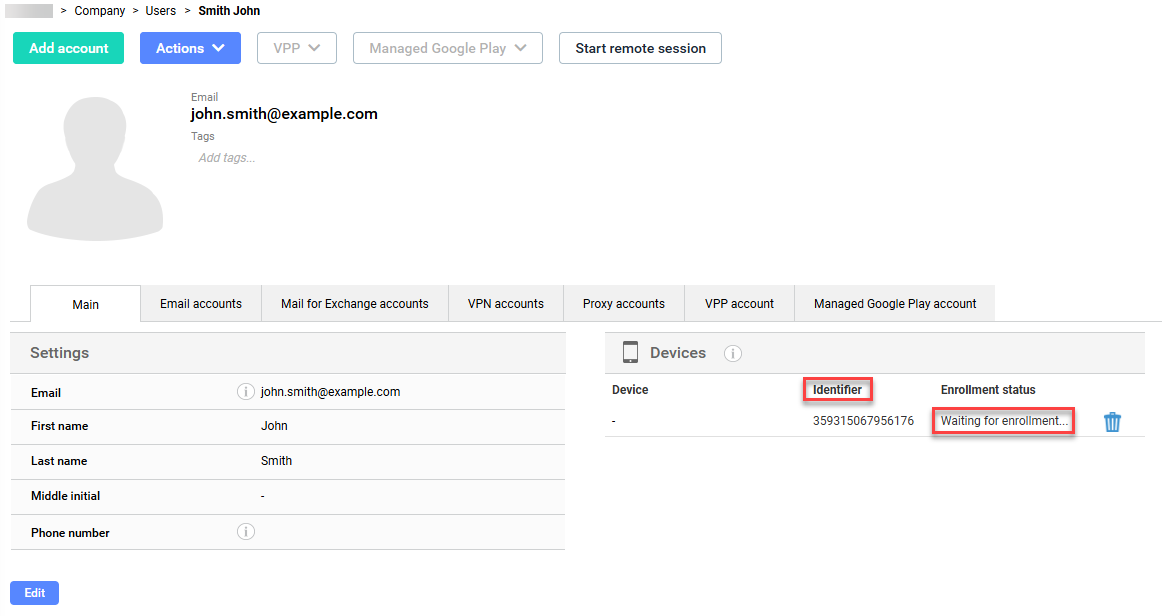This screenshot has width=1162, height=616.
Task: Expand the Managed Google Play dropdown
Action: click(x=447, y=48)
